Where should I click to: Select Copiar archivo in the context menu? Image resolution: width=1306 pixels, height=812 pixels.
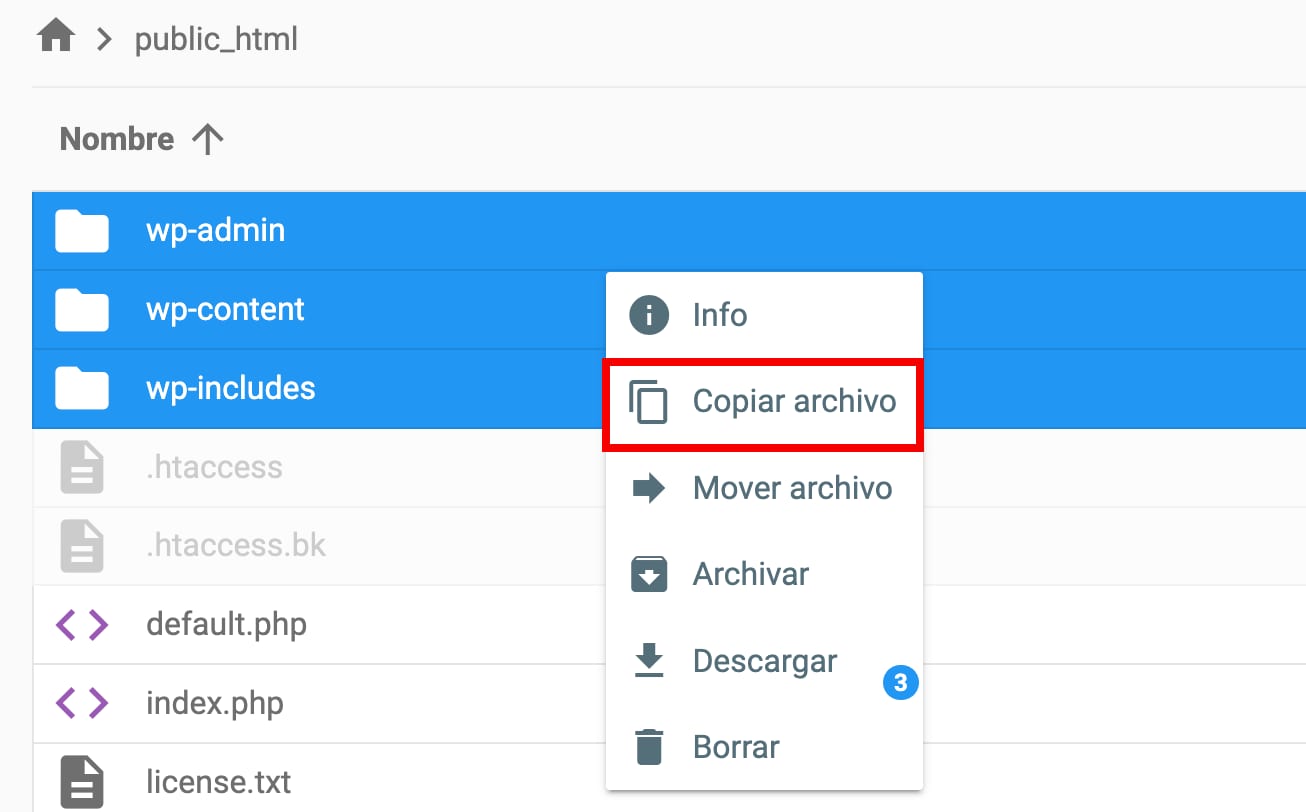pos(794,402)
